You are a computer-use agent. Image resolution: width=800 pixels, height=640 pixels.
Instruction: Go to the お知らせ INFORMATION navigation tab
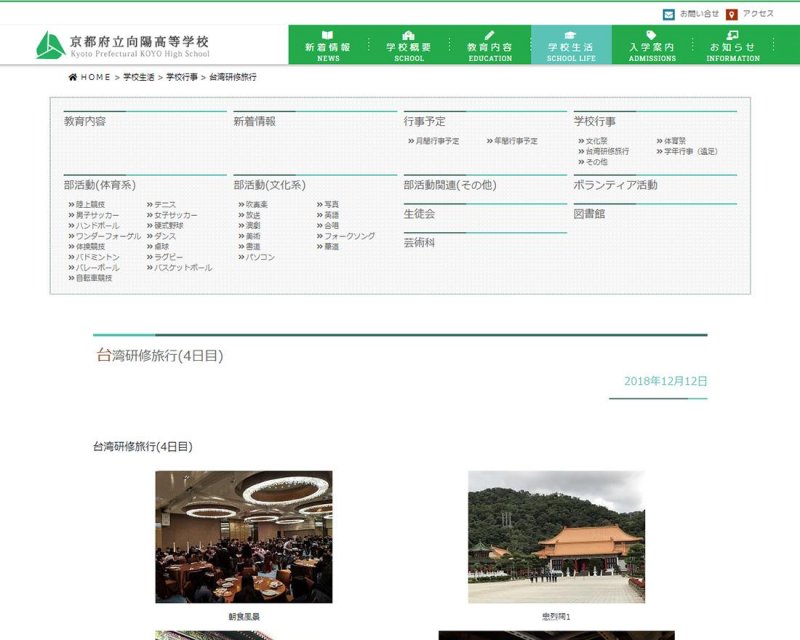732,46
